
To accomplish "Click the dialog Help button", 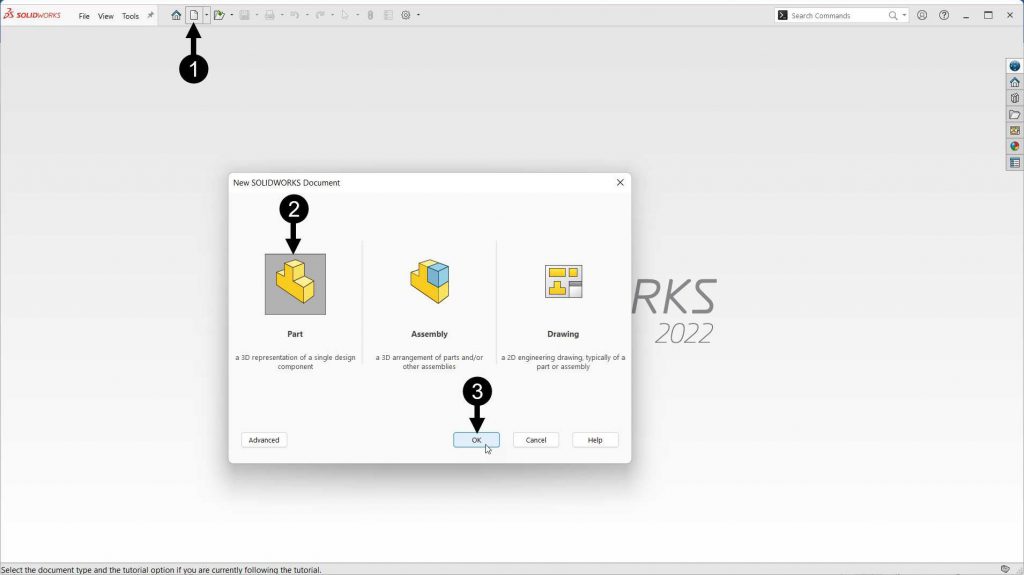I will (x=595, y=440).
